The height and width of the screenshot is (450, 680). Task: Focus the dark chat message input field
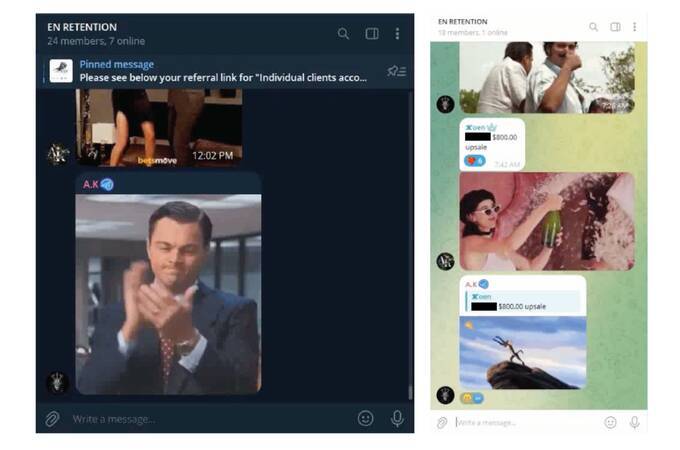[x=200, y=419]
